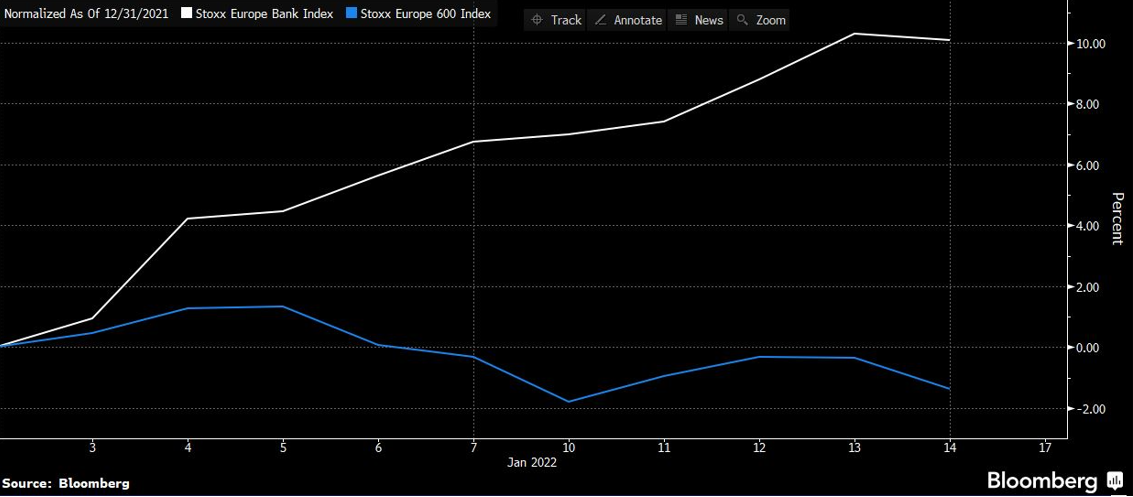
Task: Click date 13 on the x-axis
Action: tap(855, 448)
